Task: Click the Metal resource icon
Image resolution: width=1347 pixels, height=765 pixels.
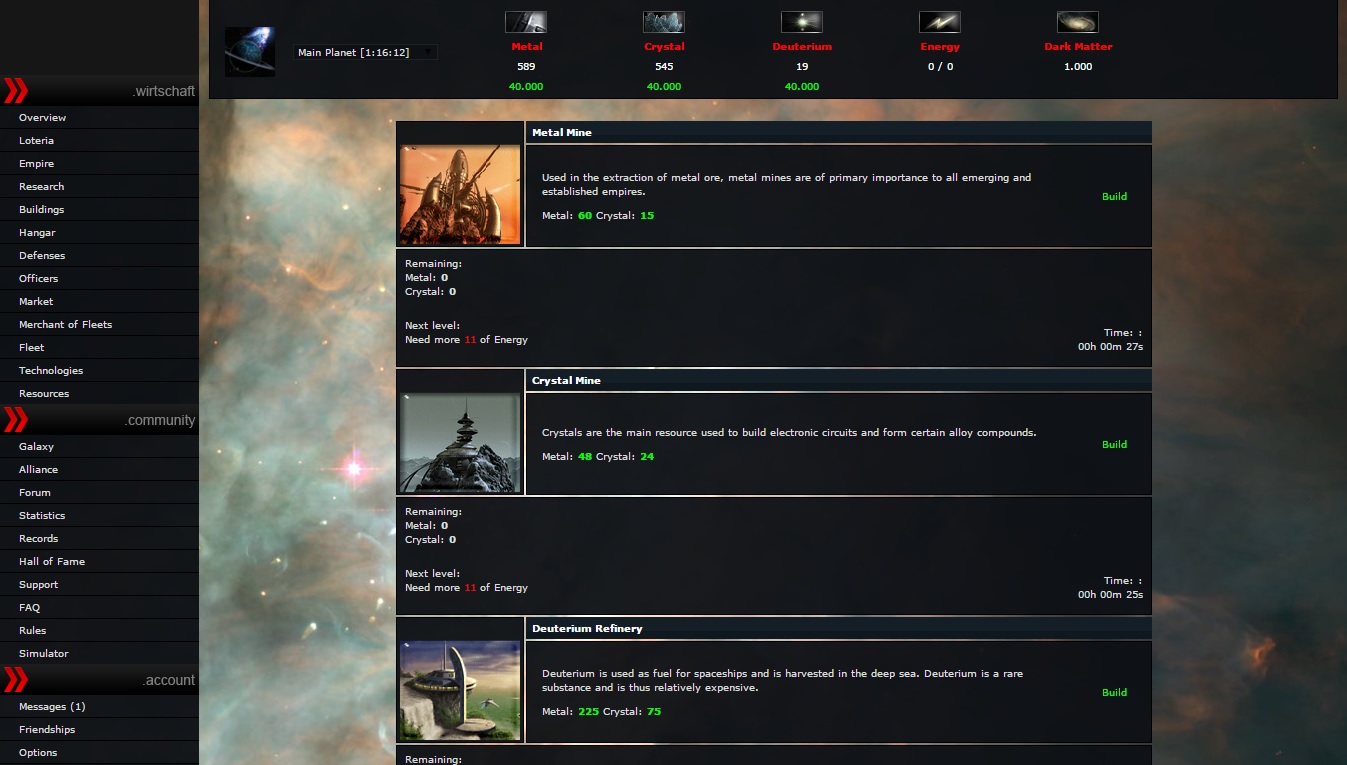Action: click(525, 22)
